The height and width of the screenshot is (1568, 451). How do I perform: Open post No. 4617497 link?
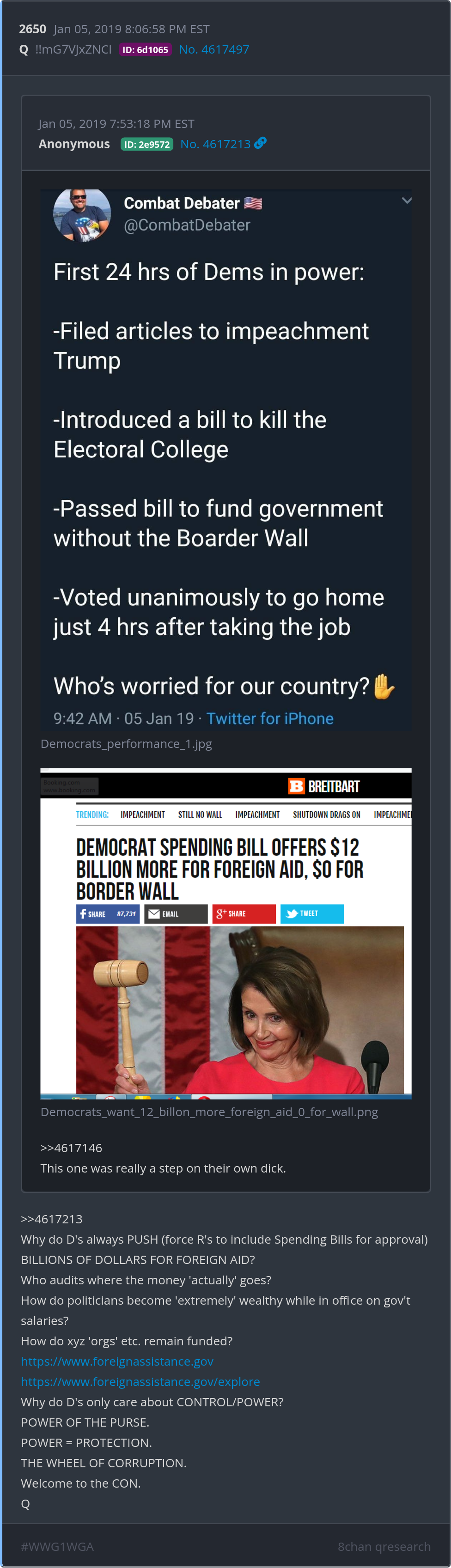coord(214,49)
